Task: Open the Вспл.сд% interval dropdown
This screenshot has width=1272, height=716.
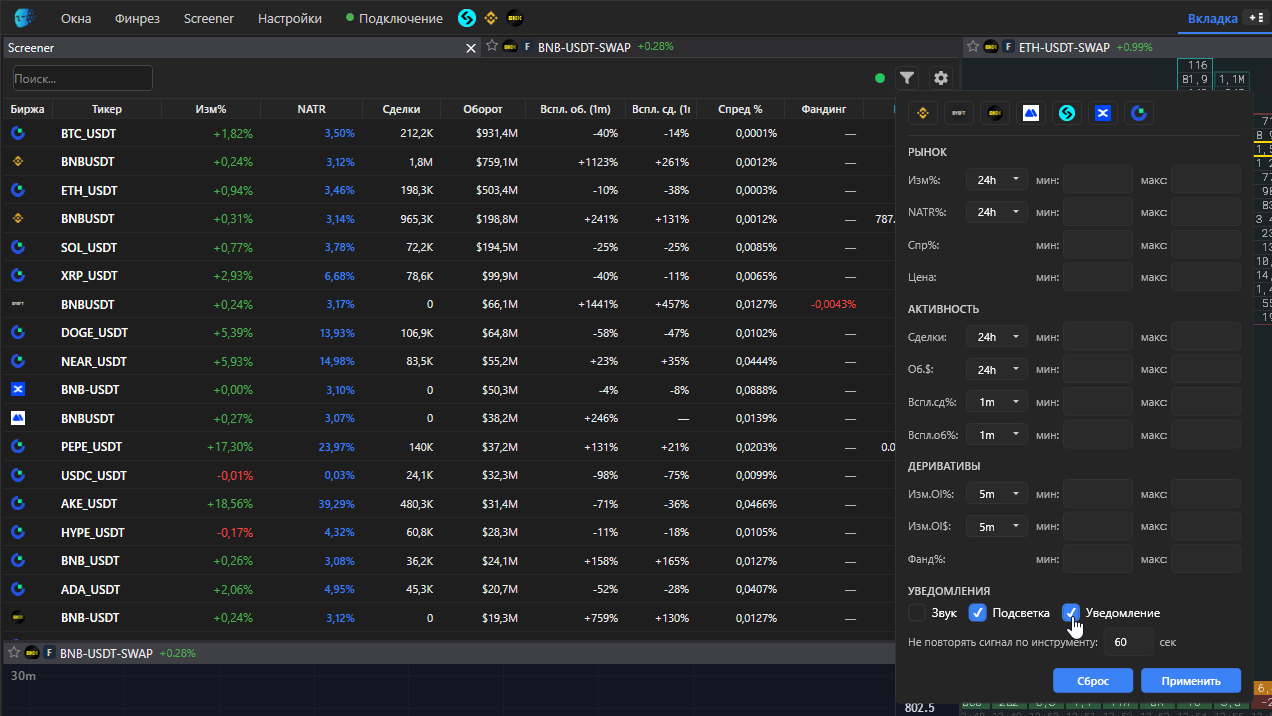Action: pos(997,402)
